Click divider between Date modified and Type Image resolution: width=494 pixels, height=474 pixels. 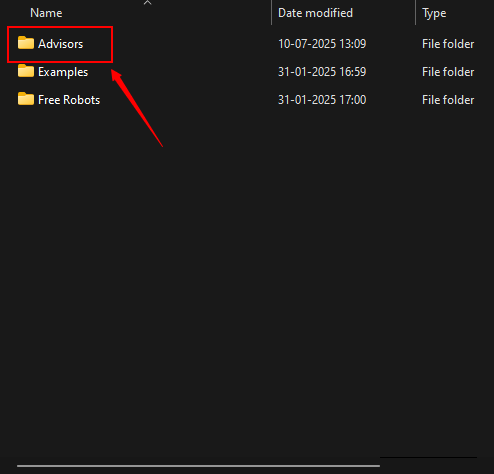click(415, 13)
